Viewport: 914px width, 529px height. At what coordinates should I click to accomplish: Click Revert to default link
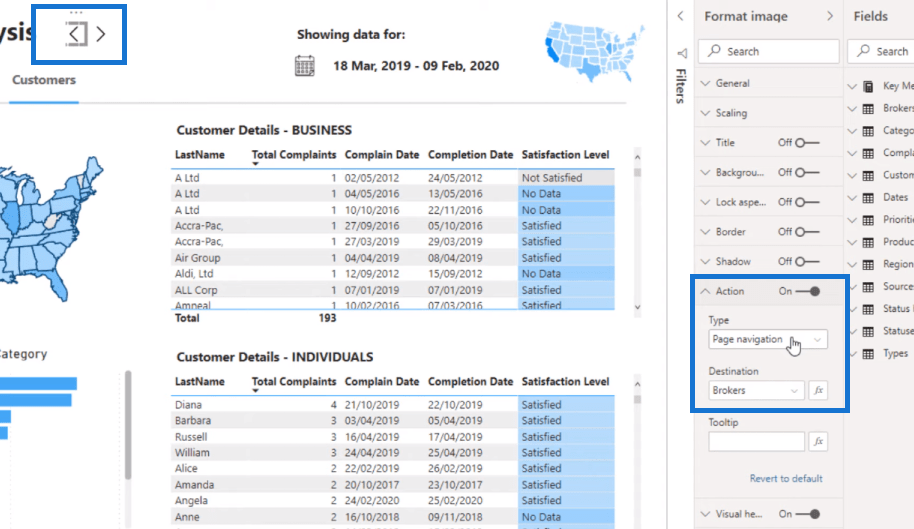coord(786,478)
